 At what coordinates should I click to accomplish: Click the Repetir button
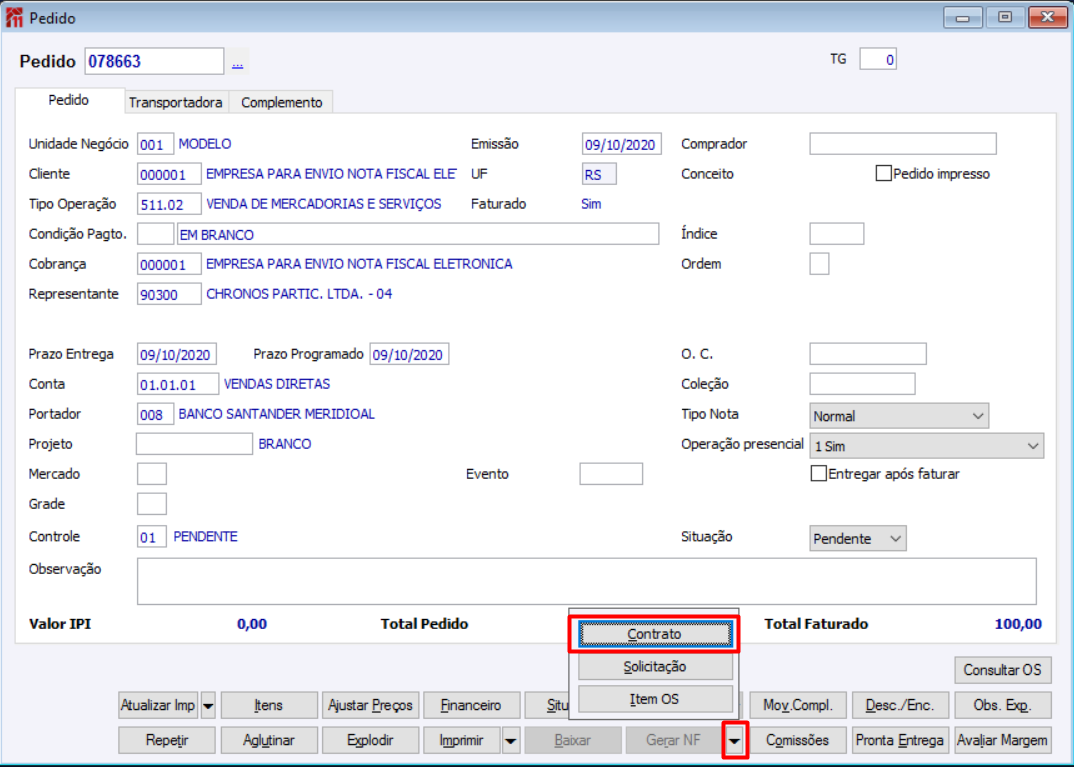pos(167,740)
